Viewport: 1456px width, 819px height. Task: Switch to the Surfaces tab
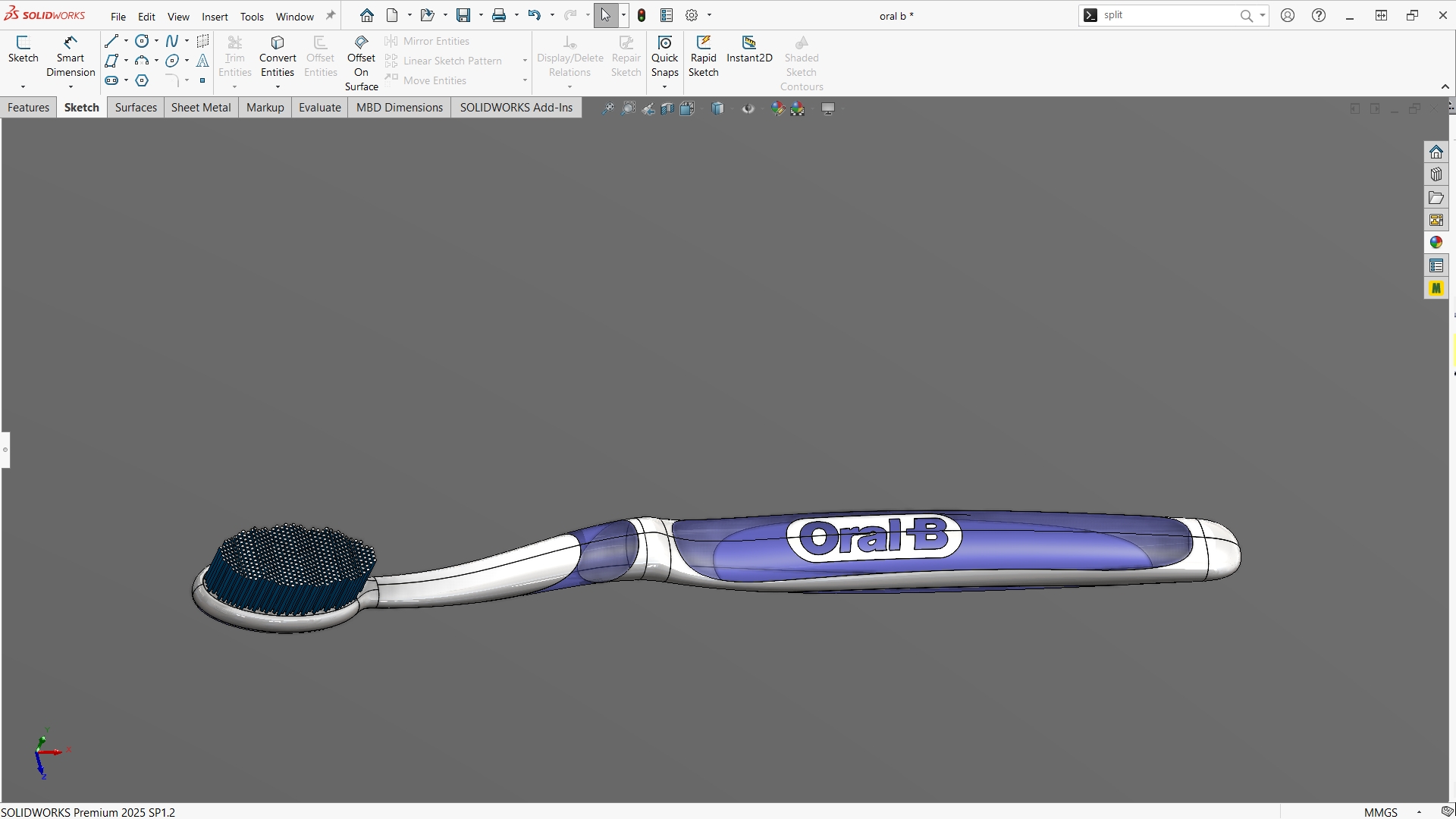pos(136,108)
